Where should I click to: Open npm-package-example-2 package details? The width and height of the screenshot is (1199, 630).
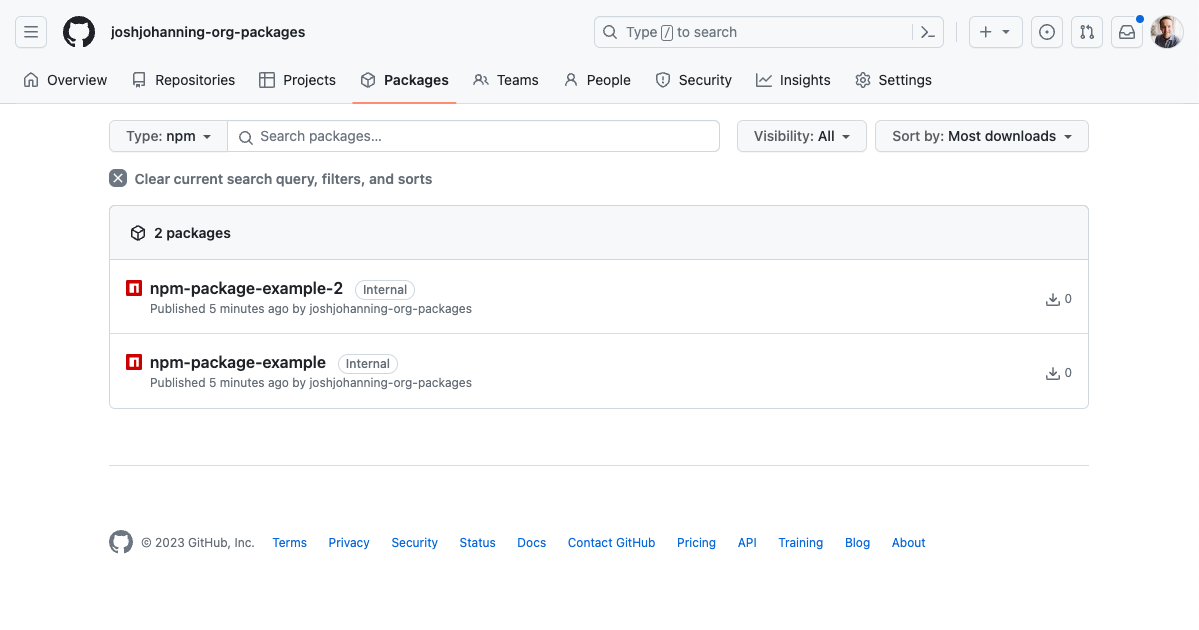(246, 288)
